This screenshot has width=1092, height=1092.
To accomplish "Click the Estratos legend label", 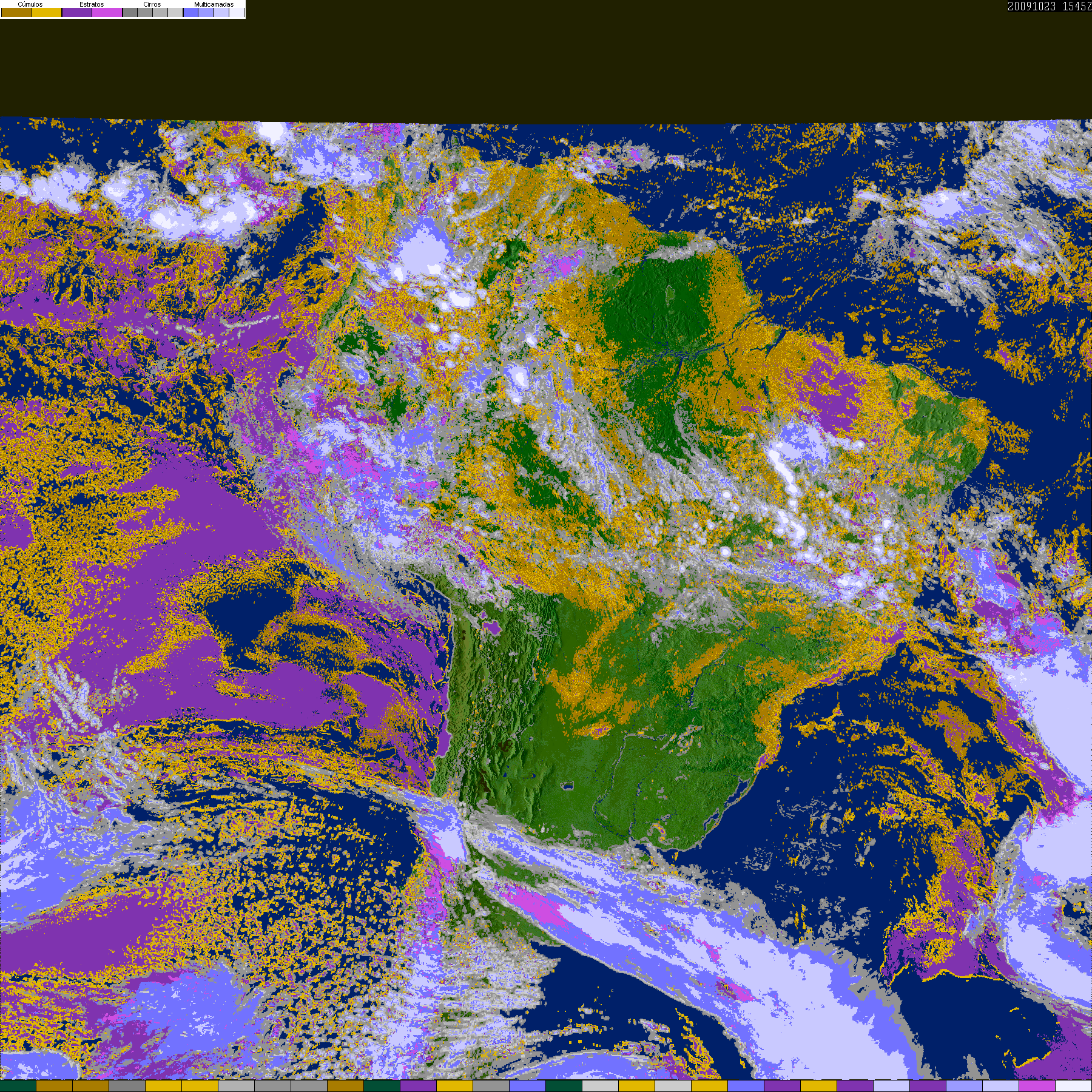I will pos(92,4).
